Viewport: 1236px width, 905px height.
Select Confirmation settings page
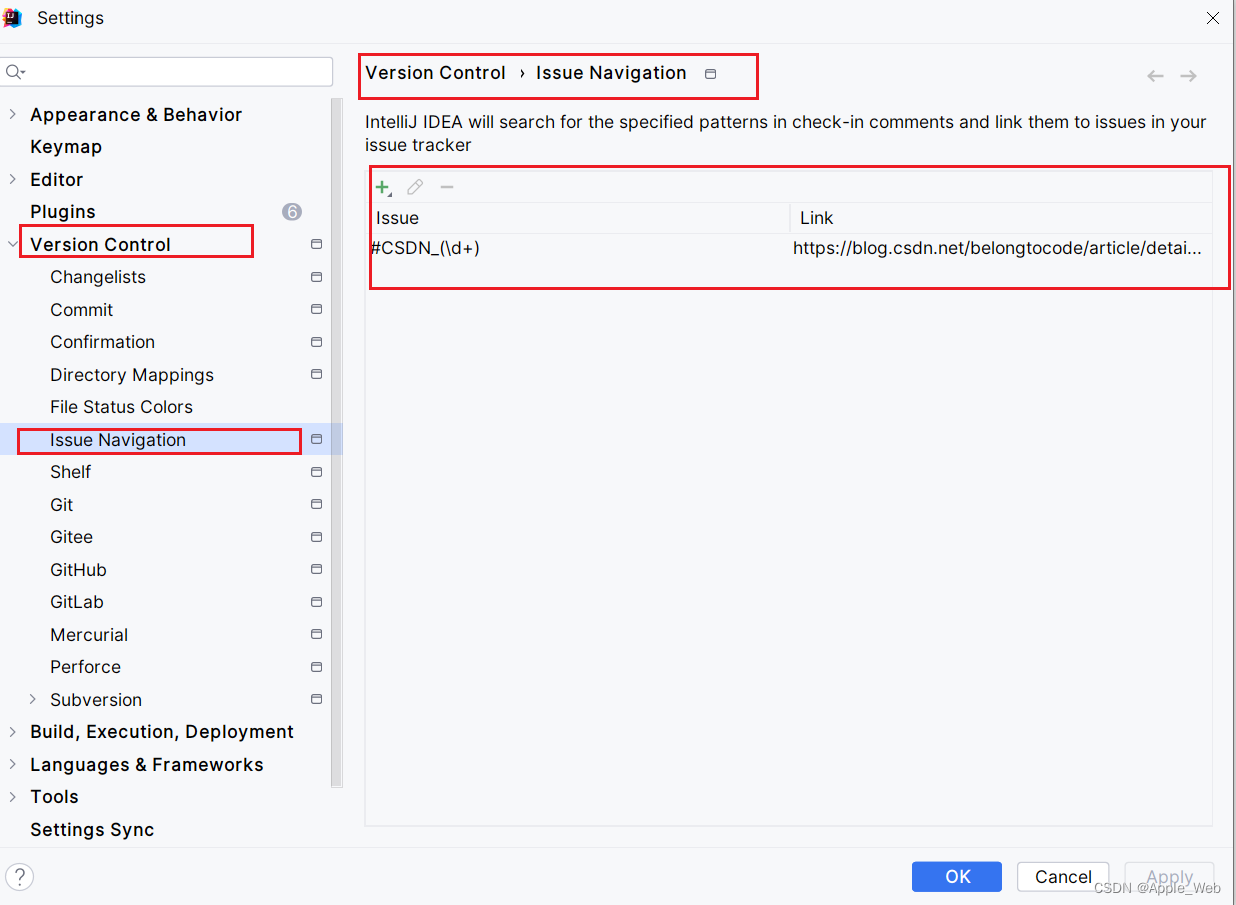[103, 342]
